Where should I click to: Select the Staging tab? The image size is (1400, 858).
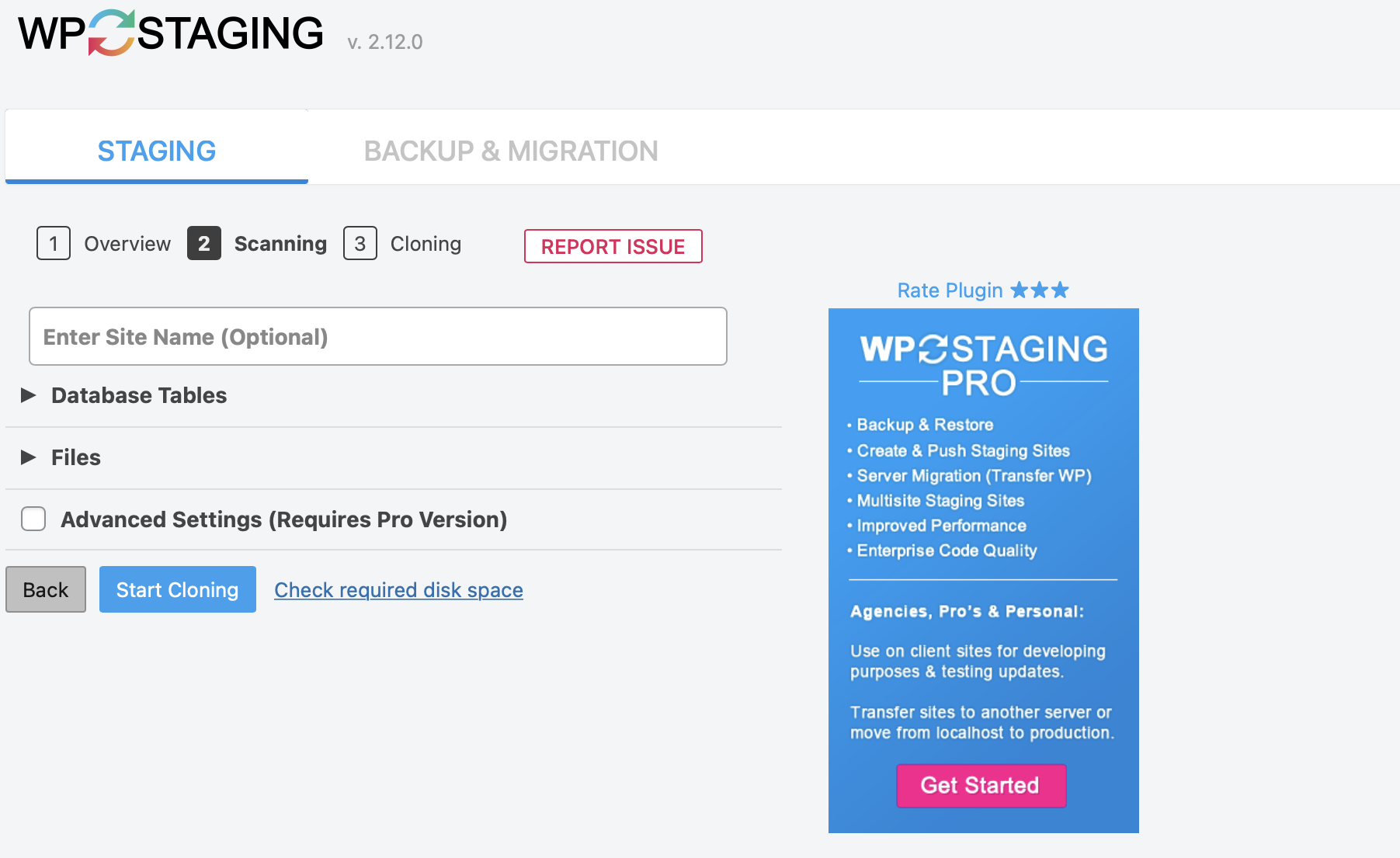click(156, 150)
